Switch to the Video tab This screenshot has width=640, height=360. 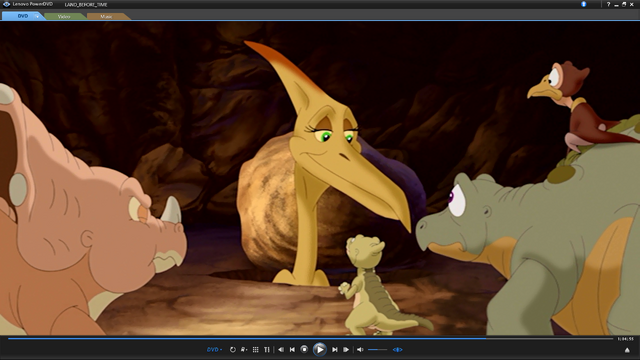point(64,17)
